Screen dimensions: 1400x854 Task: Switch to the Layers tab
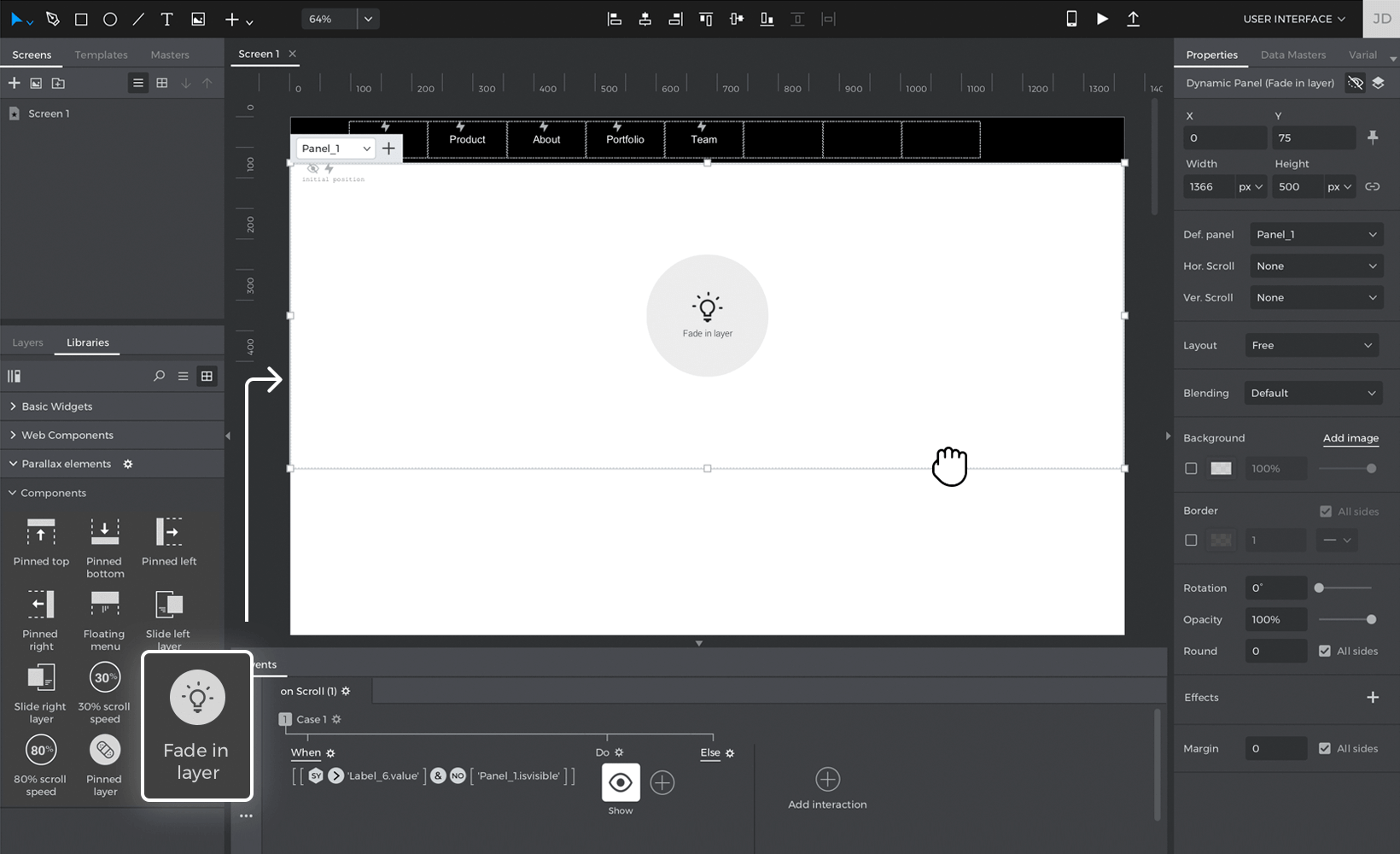27,342
